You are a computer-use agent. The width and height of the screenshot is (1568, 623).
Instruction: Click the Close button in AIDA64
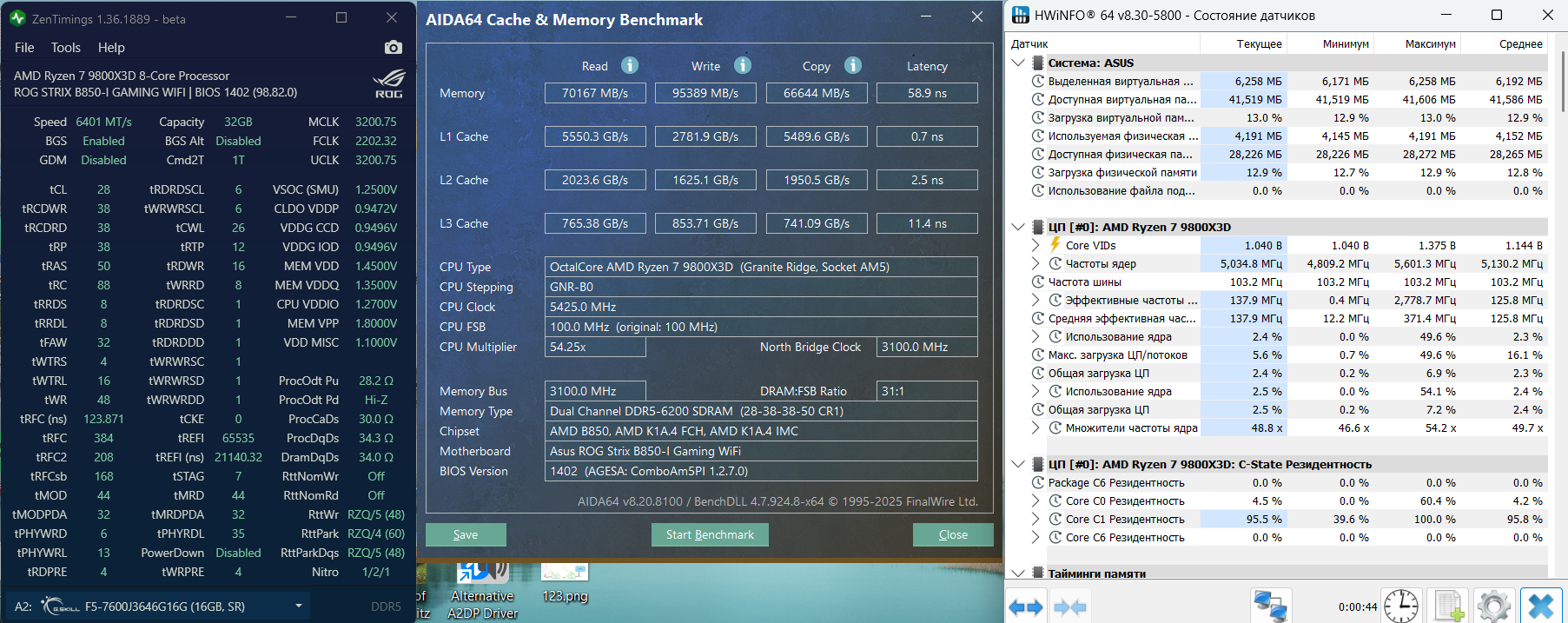coord(953,534)
